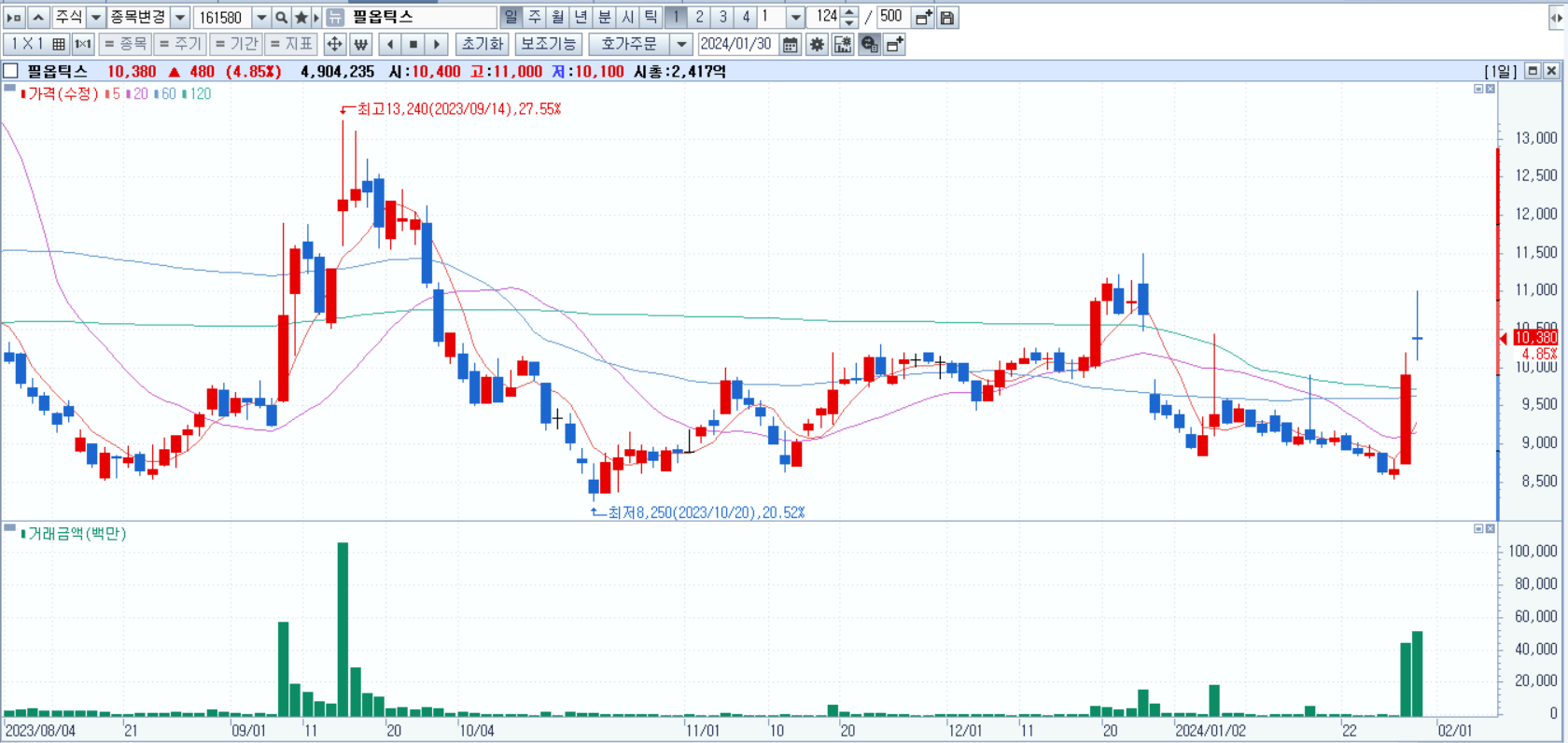Image resolution: width=1568 pixels, height=743 pixels.
Task: Click the ₩ won currency icon
Action: (x=361, y=44)
